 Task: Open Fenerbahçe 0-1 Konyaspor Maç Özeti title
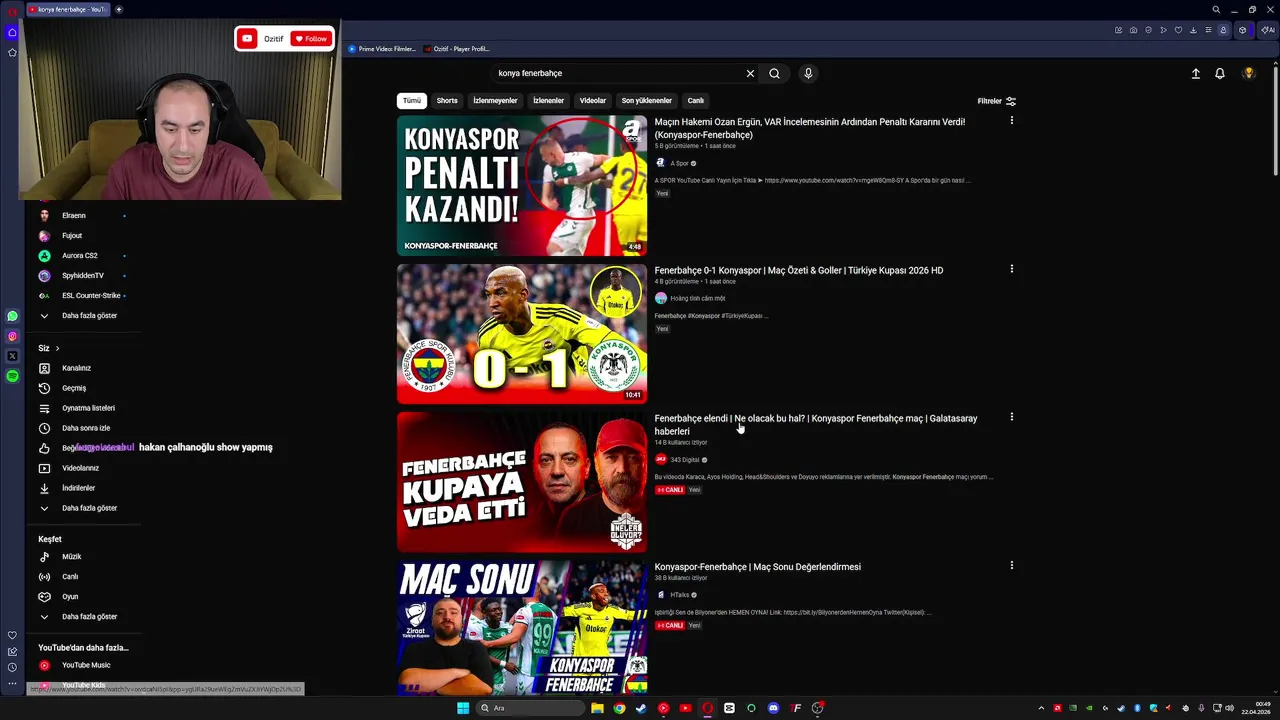click(799, 270)
